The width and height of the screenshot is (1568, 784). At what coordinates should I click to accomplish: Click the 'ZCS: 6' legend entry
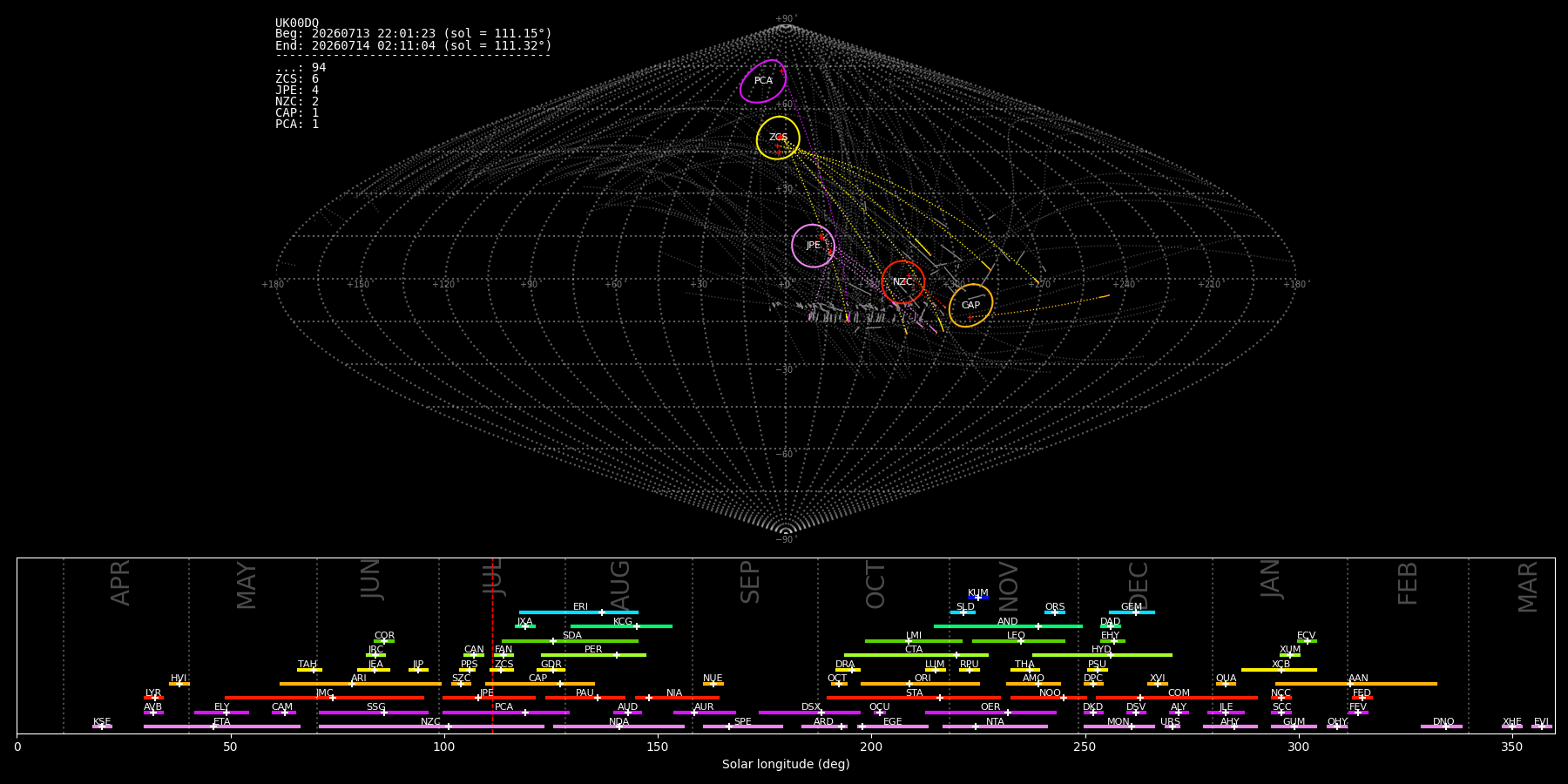pyautogui.click(x=297, y=79)
